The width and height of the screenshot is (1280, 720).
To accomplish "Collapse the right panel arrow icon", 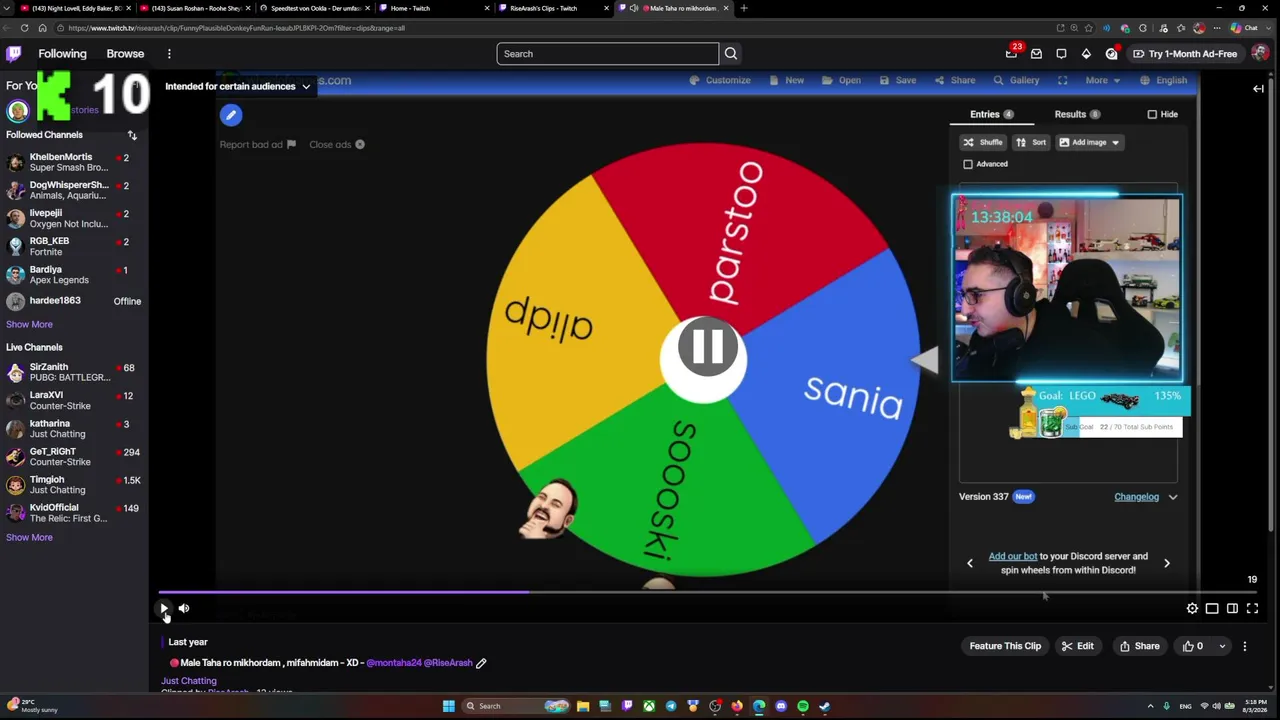I will tap(1259, 89).
